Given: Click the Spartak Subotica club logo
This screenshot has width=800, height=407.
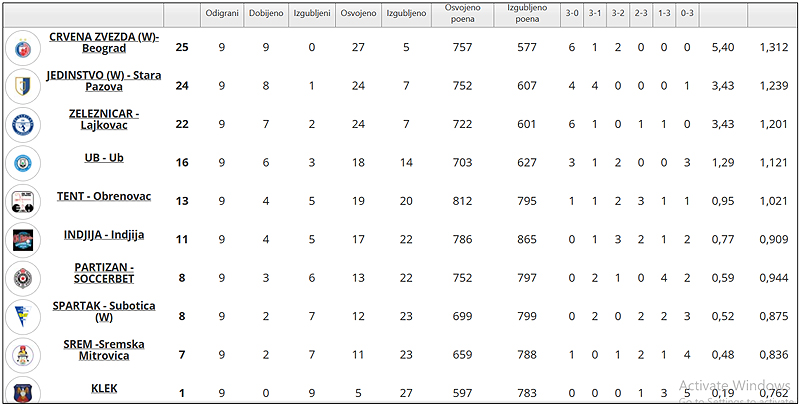Looking at the screenshot, I should (21, 316).
